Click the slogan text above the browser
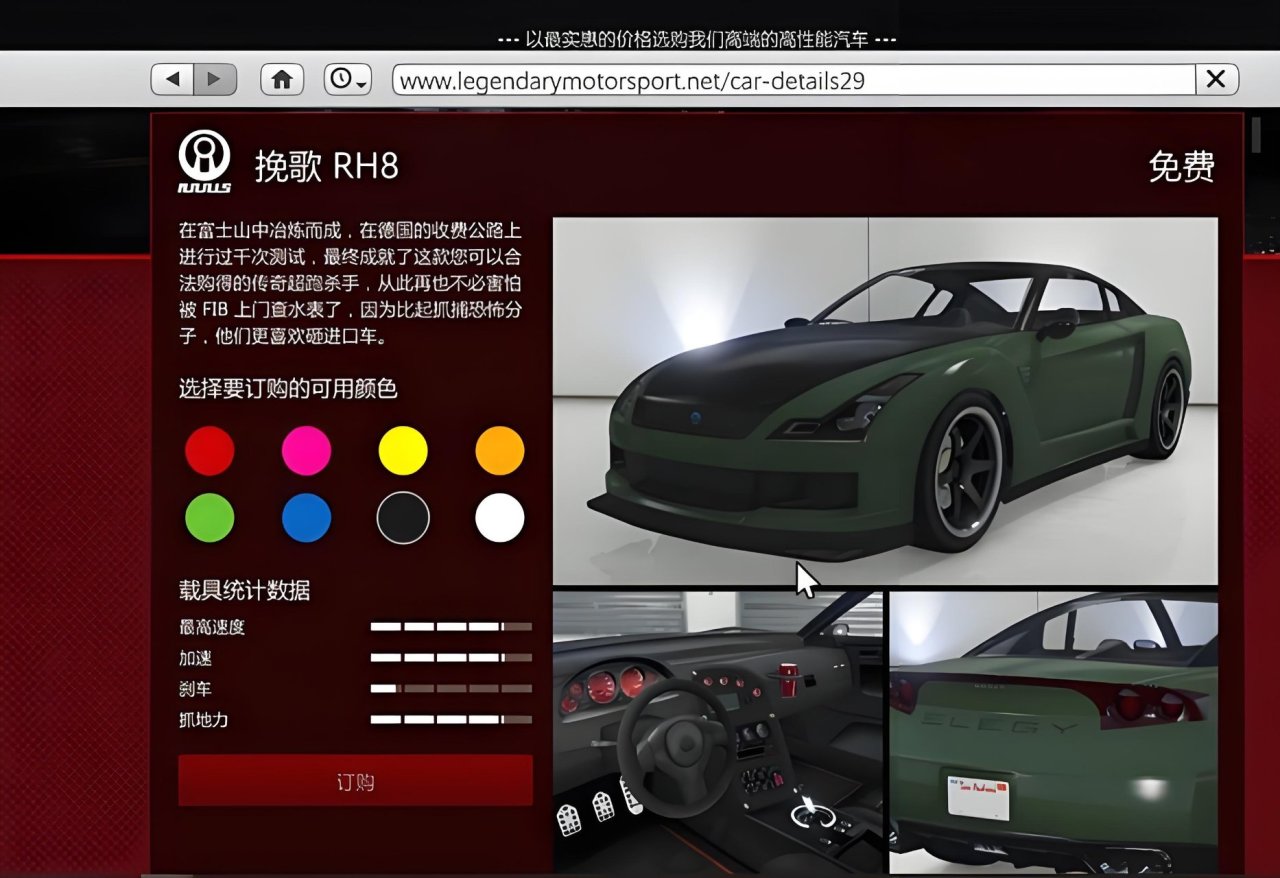Image resolution: width=1280 pixels, height=878 pixels. pyautogui.click(x=697, y=40)
